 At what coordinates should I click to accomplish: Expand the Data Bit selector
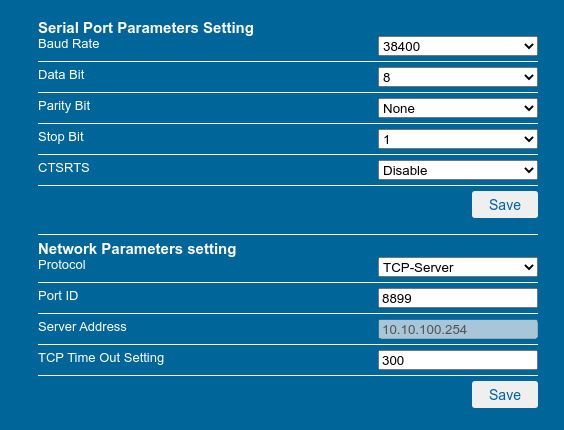[x=458, y=77]
